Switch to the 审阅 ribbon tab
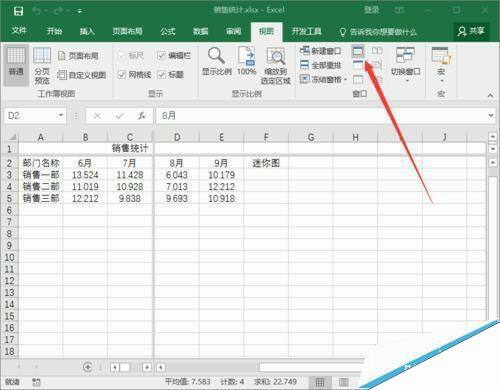 (233, 31)
